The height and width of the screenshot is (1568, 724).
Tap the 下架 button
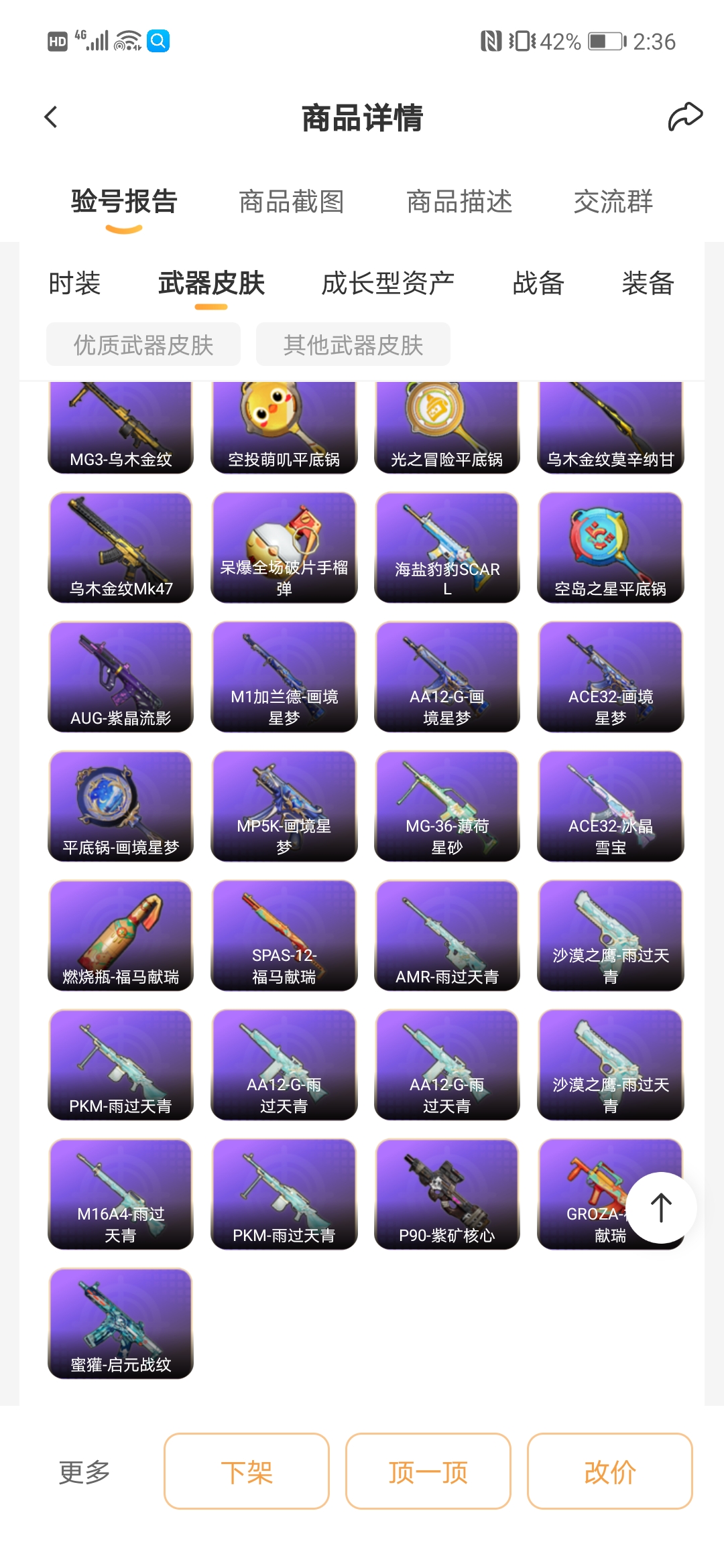247,1472
